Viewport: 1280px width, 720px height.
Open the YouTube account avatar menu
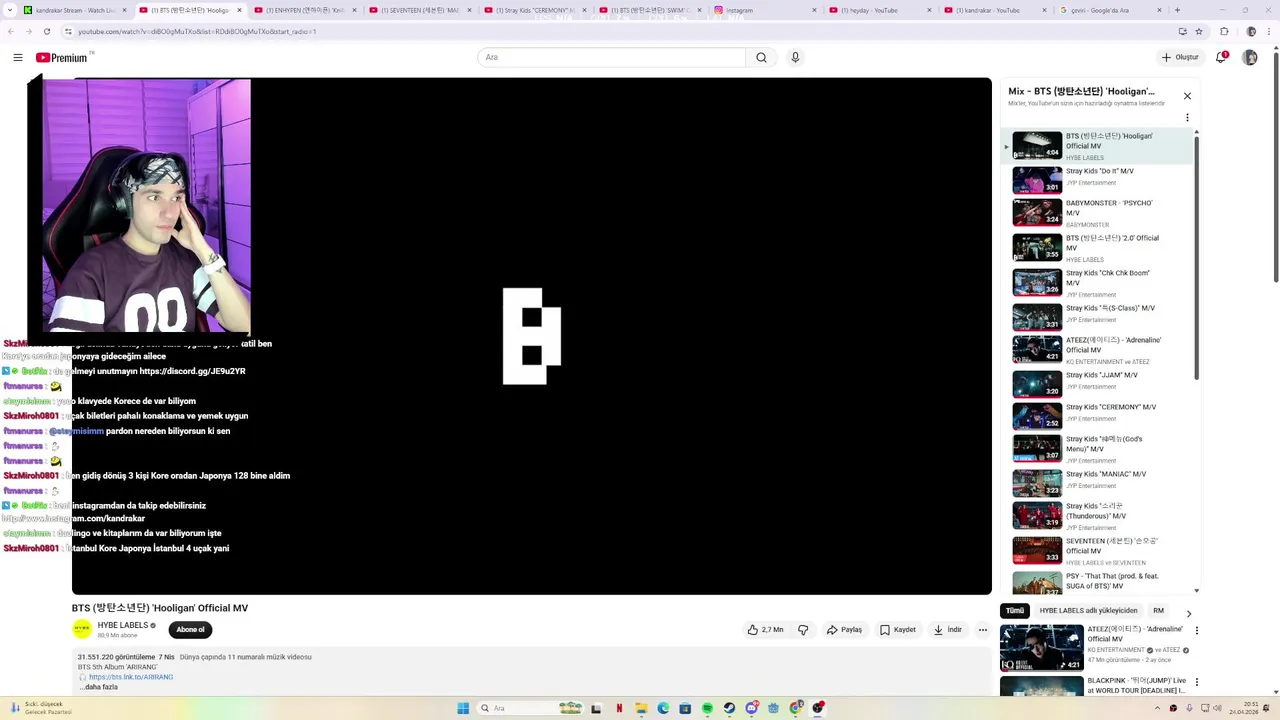point(1250,58)
